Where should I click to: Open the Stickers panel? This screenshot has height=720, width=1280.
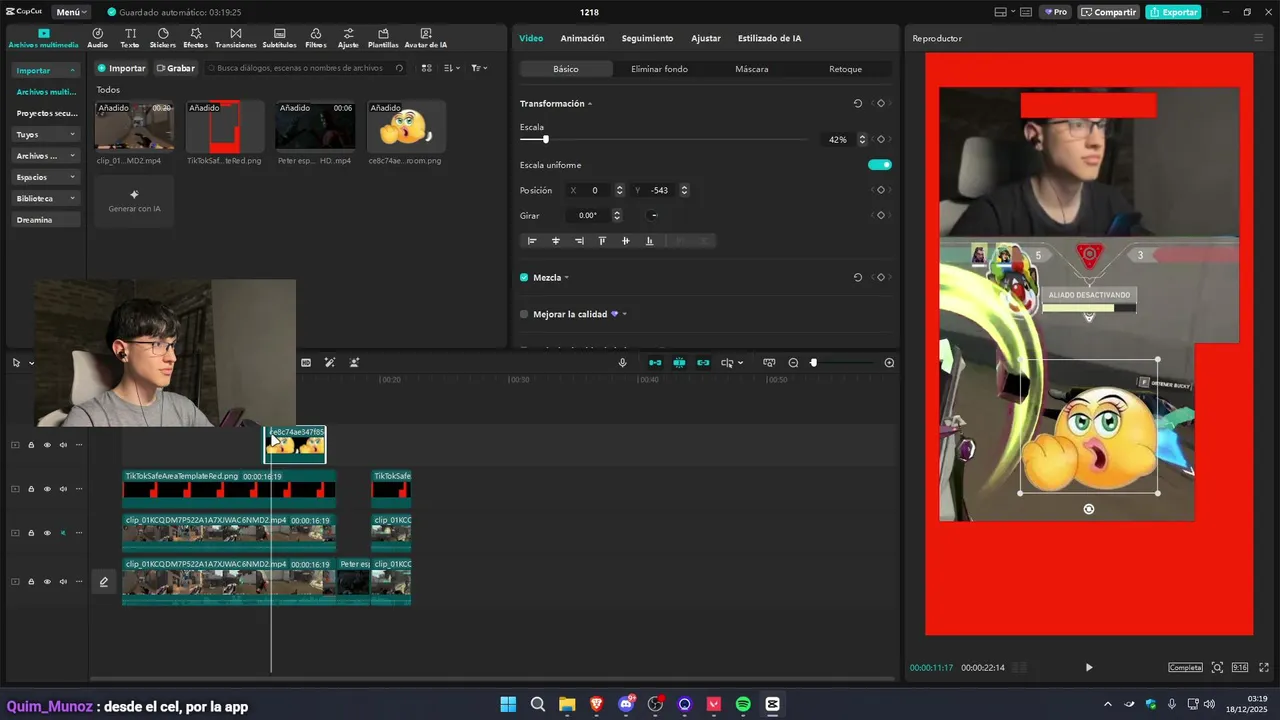[163, 38]
